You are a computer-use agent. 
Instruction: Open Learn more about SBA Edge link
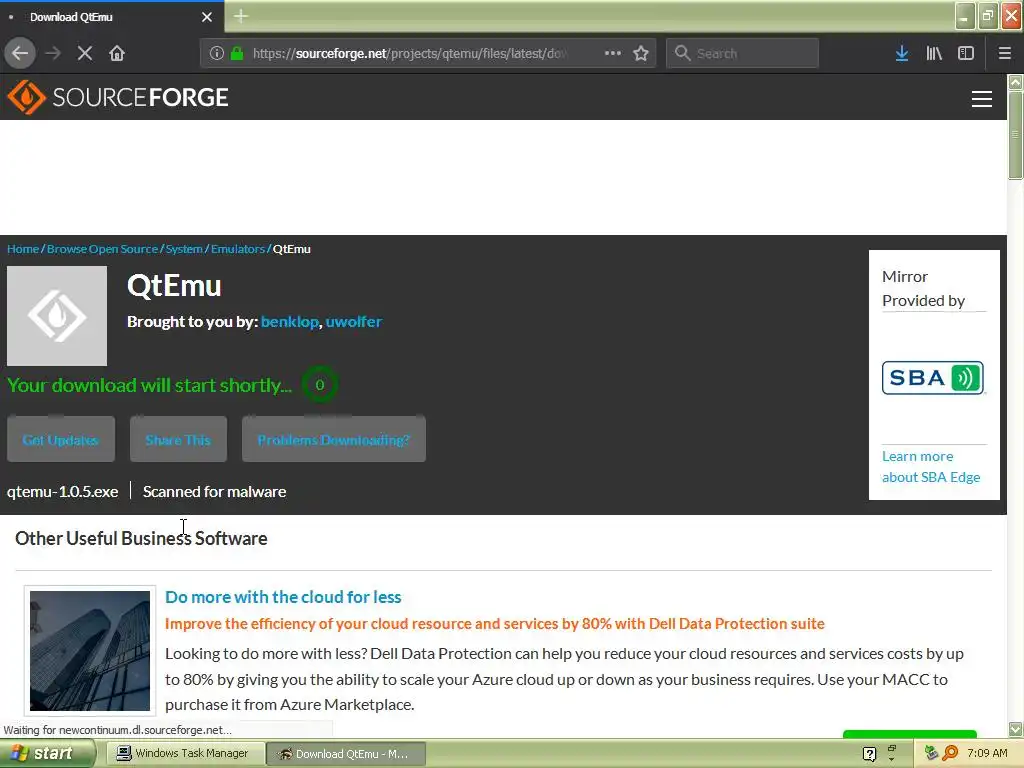click(x=931, y=466)
